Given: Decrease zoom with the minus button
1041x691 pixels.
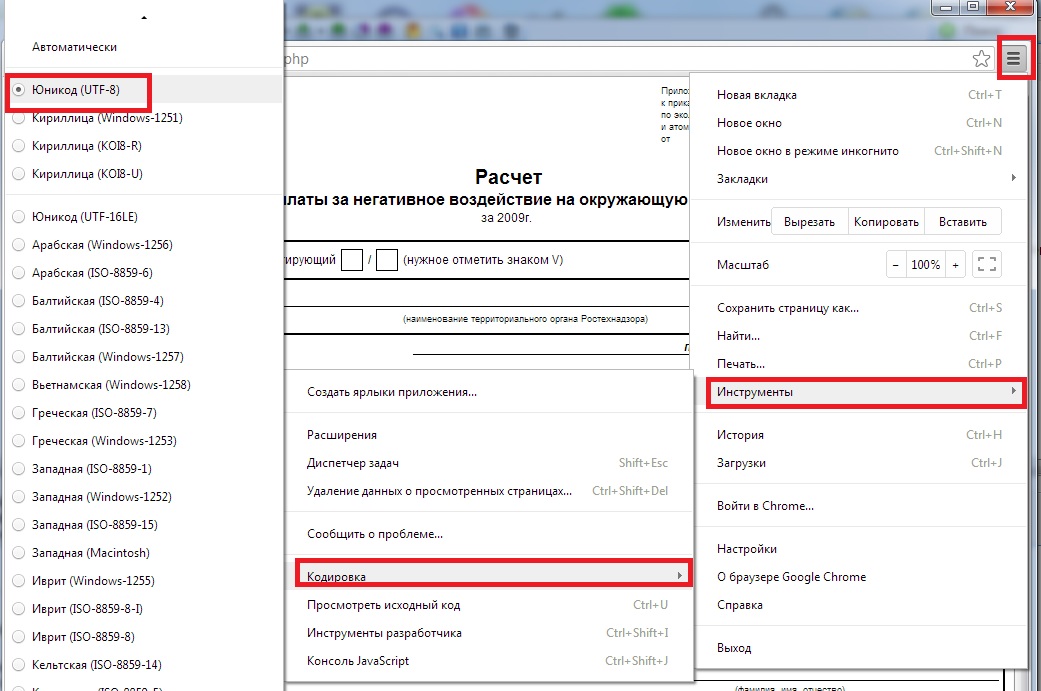Looking at the screenshot, I should 895,265.
